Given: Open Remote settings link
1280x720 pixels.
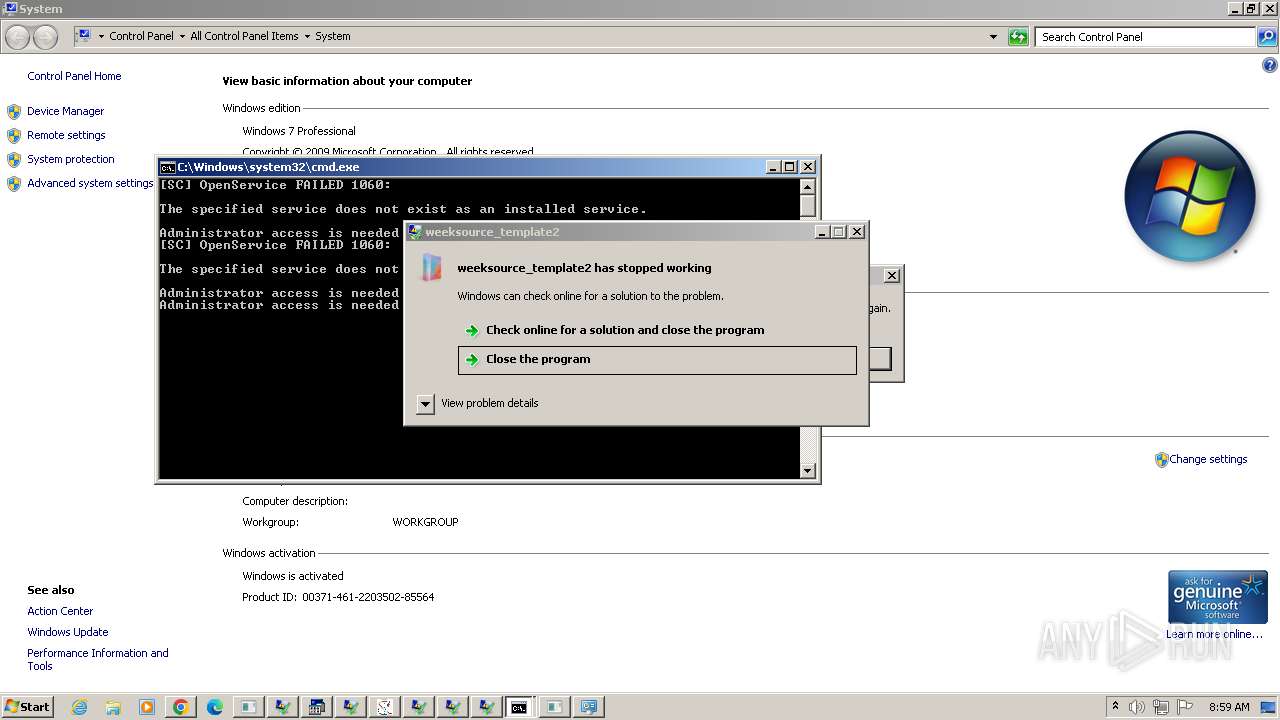Looking at the screenshot, I should [66, 135].
